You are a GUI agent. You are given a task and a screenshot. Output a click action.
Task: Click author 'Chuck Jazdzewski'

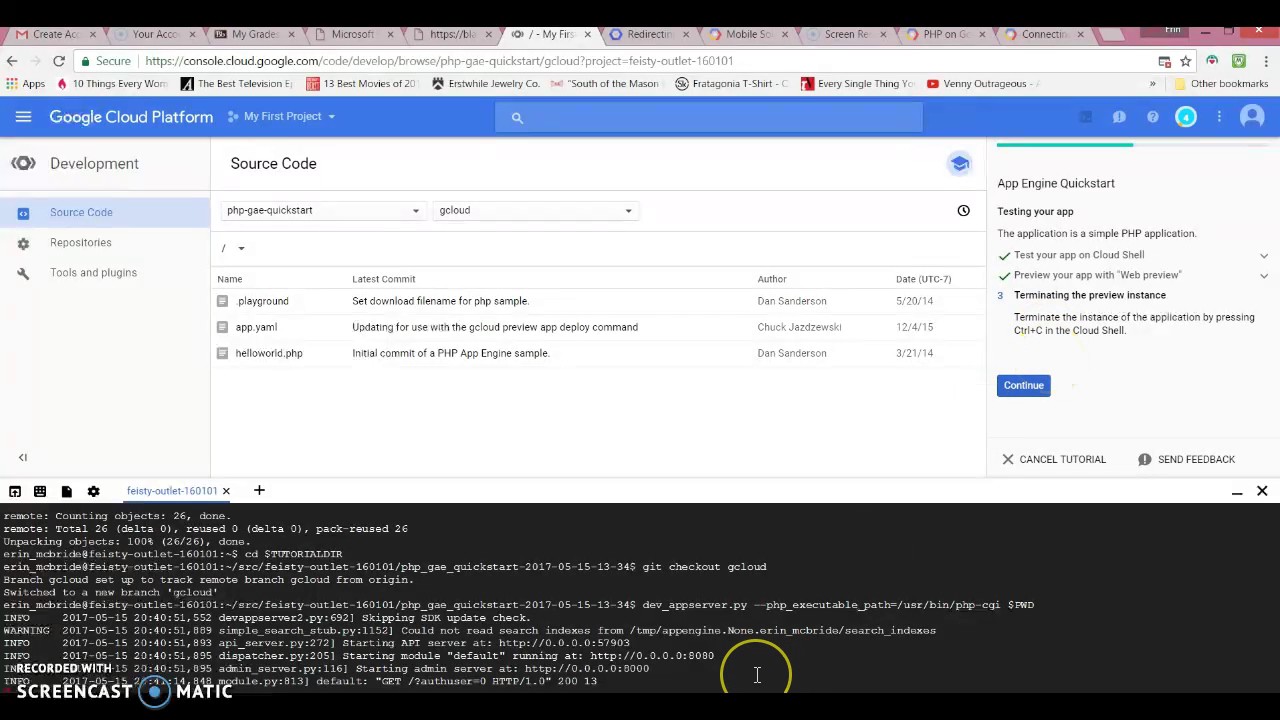(799, 327)
